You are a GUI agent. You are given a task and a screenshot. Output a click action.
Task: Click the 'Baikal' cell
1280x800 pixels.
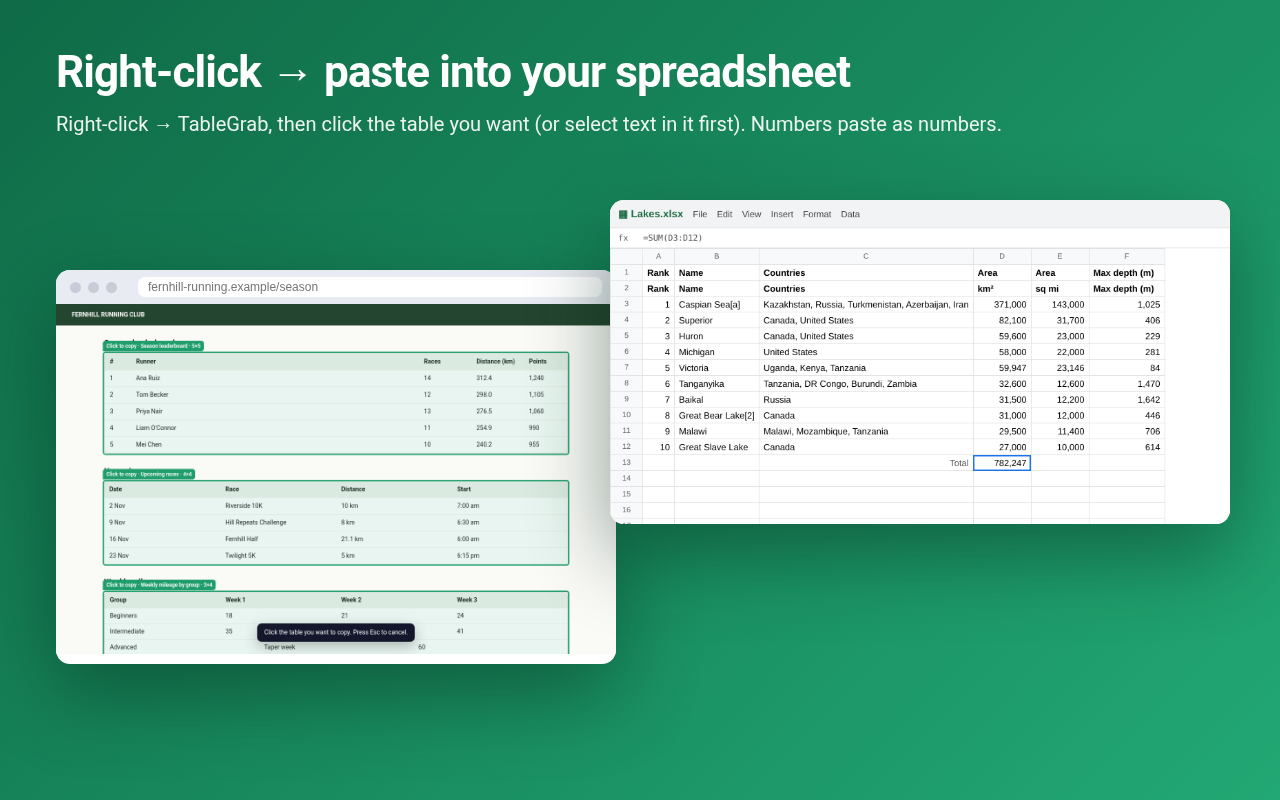coord(716,399)
